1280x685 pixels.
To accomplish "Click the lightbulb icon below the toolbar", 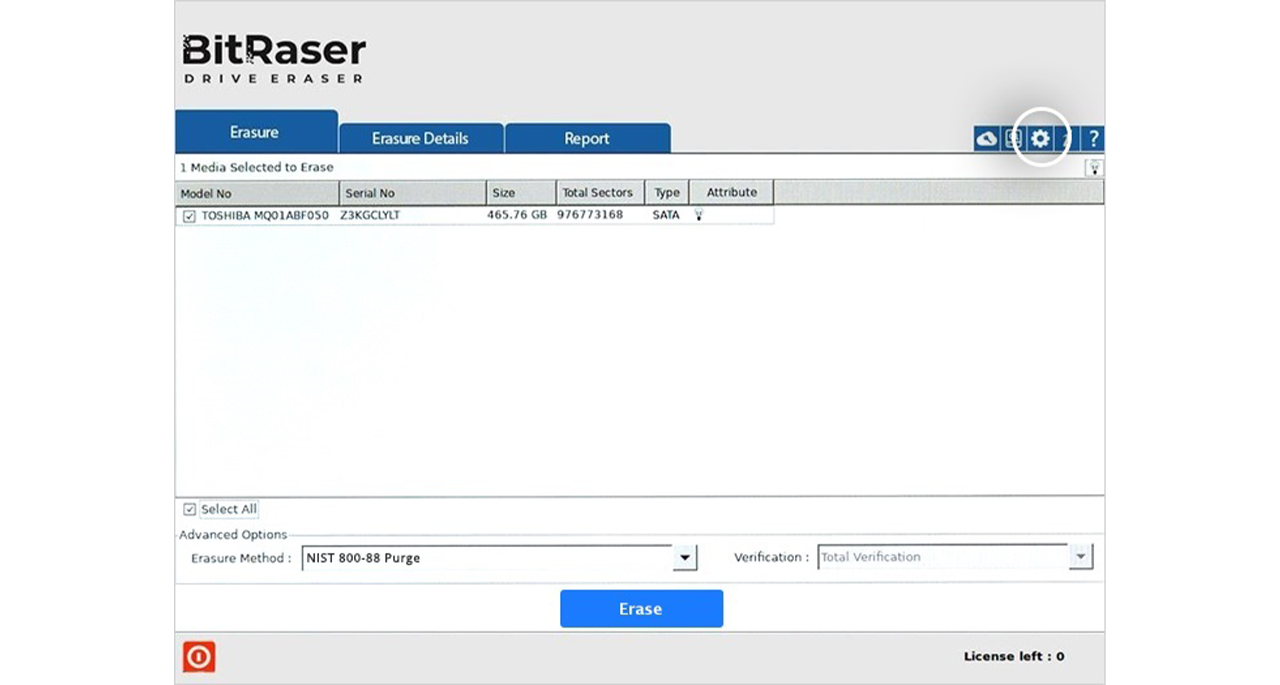I will (x=1094, y=168).
